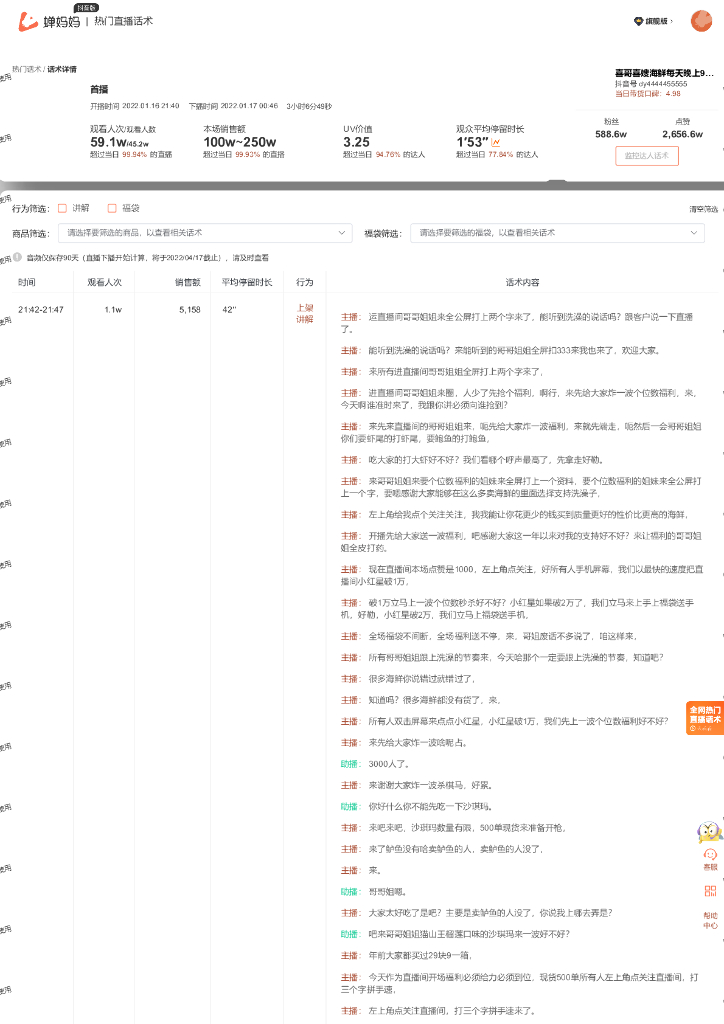Screen dimensions: 724x1024
Task: Enable the 福袋 behavior filter checkbox
Action: [x=112, y=208]
